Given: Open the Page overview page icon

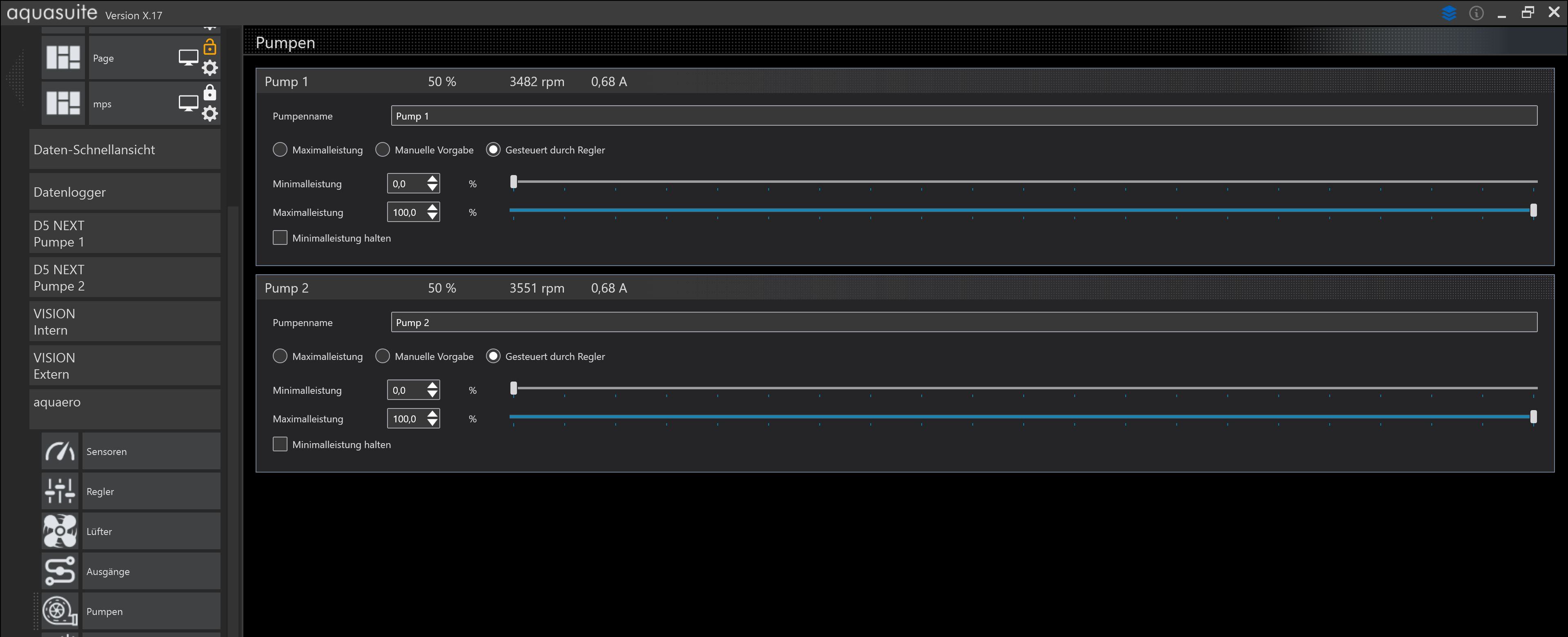Looking at the screenshot, I should (63, 58).
